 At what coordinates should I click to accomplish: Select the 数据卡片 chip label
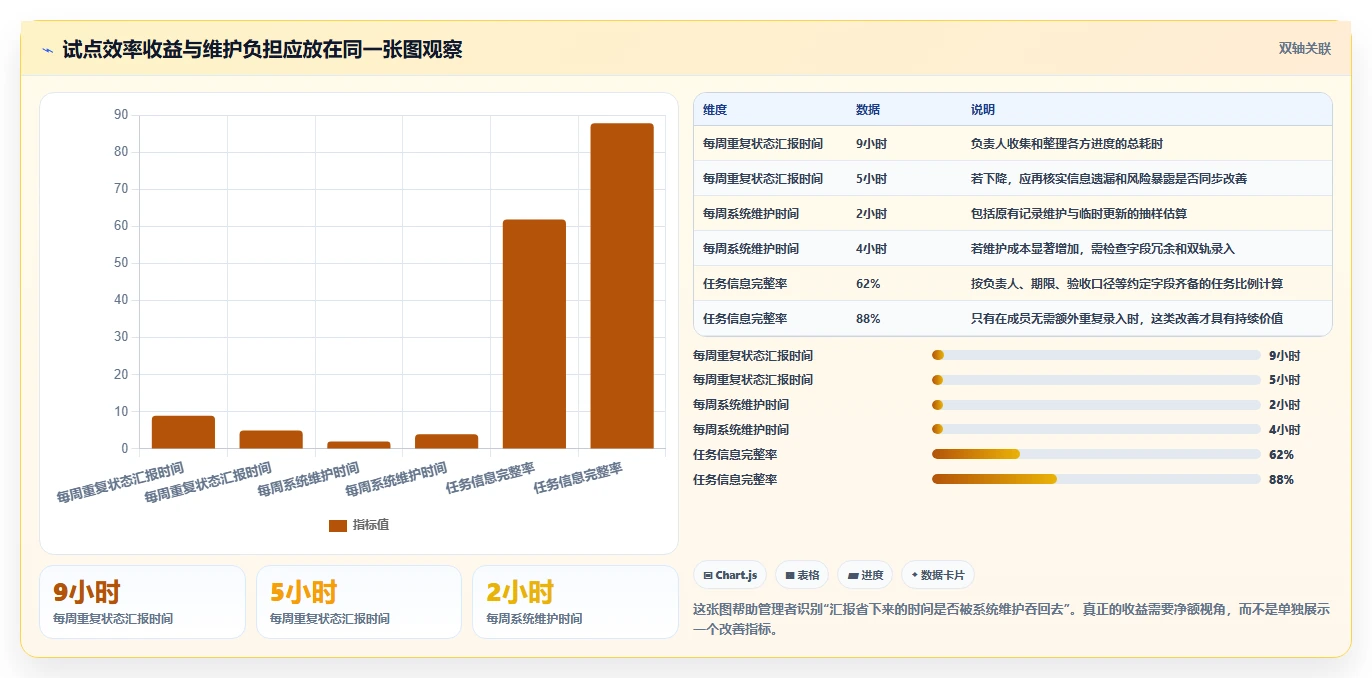tap(943, 575)
